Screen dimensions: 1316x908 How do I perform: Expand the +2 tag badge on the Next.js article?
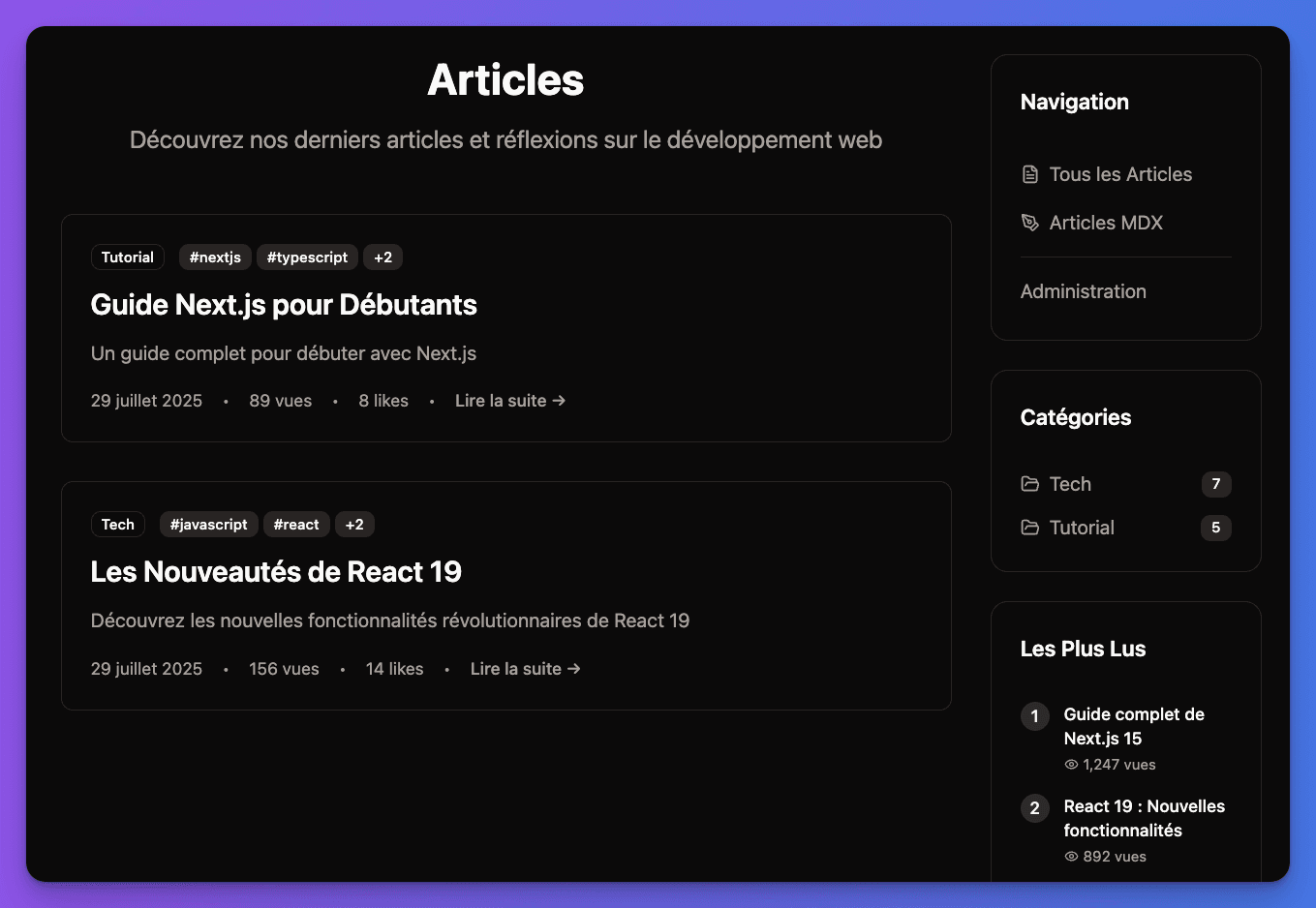point(383,257)
